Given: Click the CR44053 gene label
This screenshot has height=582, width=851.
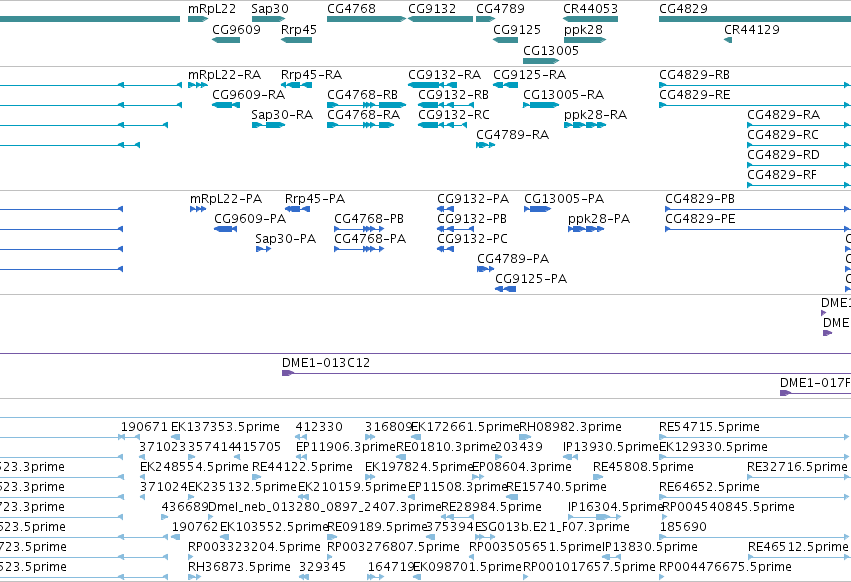Looking at the screenshot, I should pos(590,9).
